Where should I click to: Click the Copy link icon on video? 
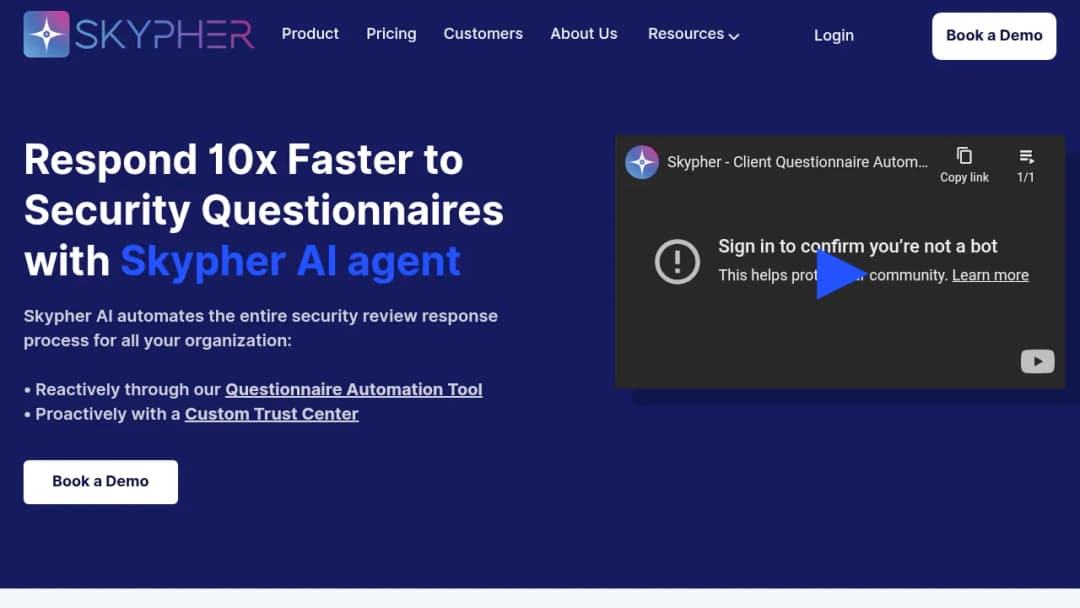964,165
